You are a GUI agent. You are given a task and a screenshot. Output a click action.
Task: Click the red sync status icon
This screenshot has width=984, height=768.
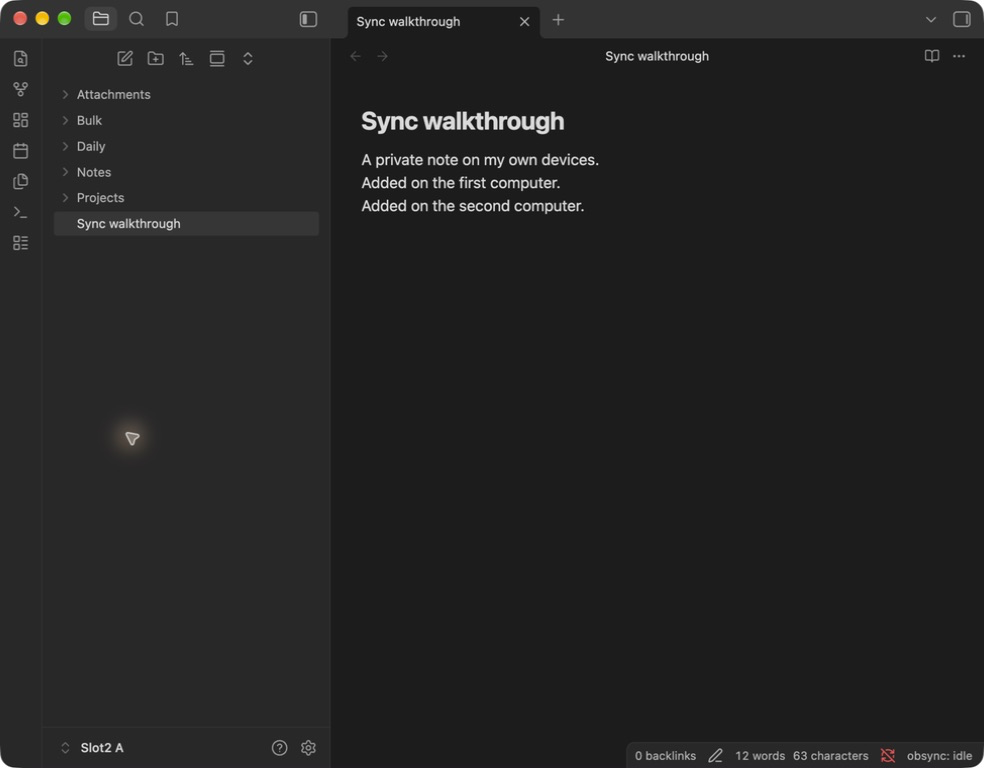point(887,756)
